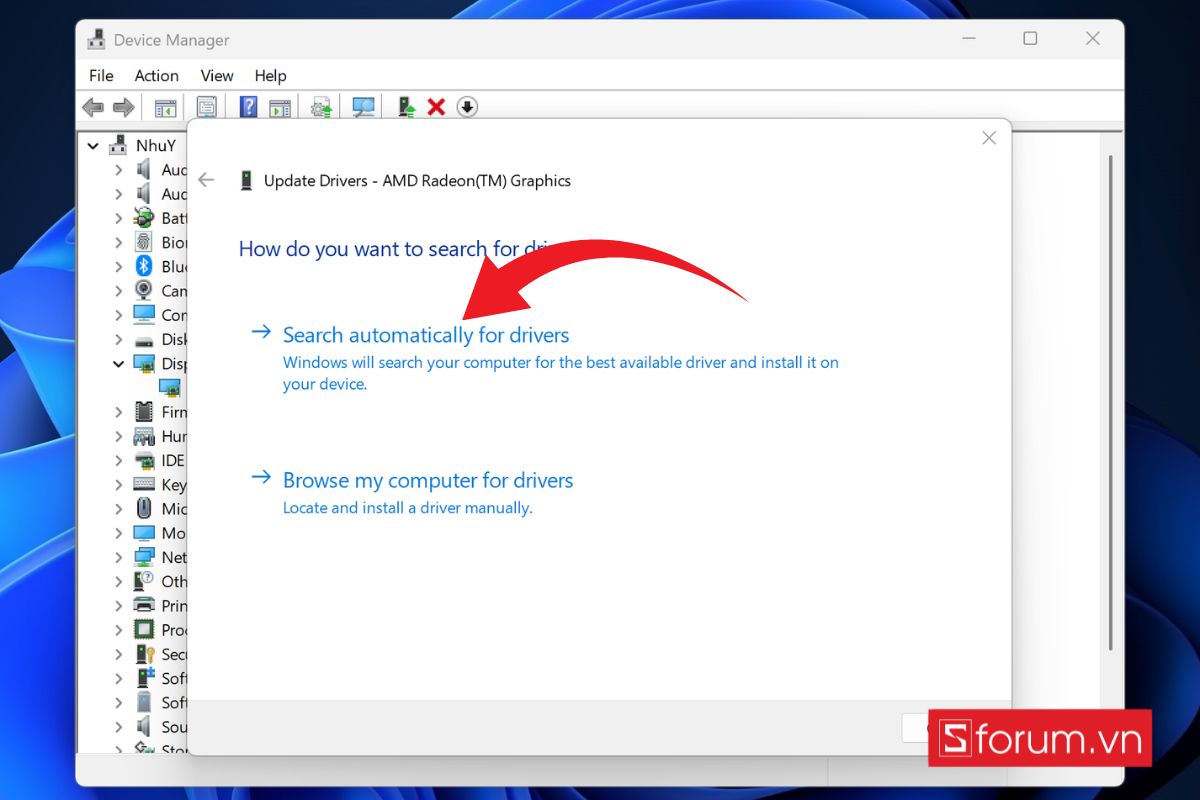1200x800 pixels.
Task: Select the Security devices key icon
Action: coord(144,653)
